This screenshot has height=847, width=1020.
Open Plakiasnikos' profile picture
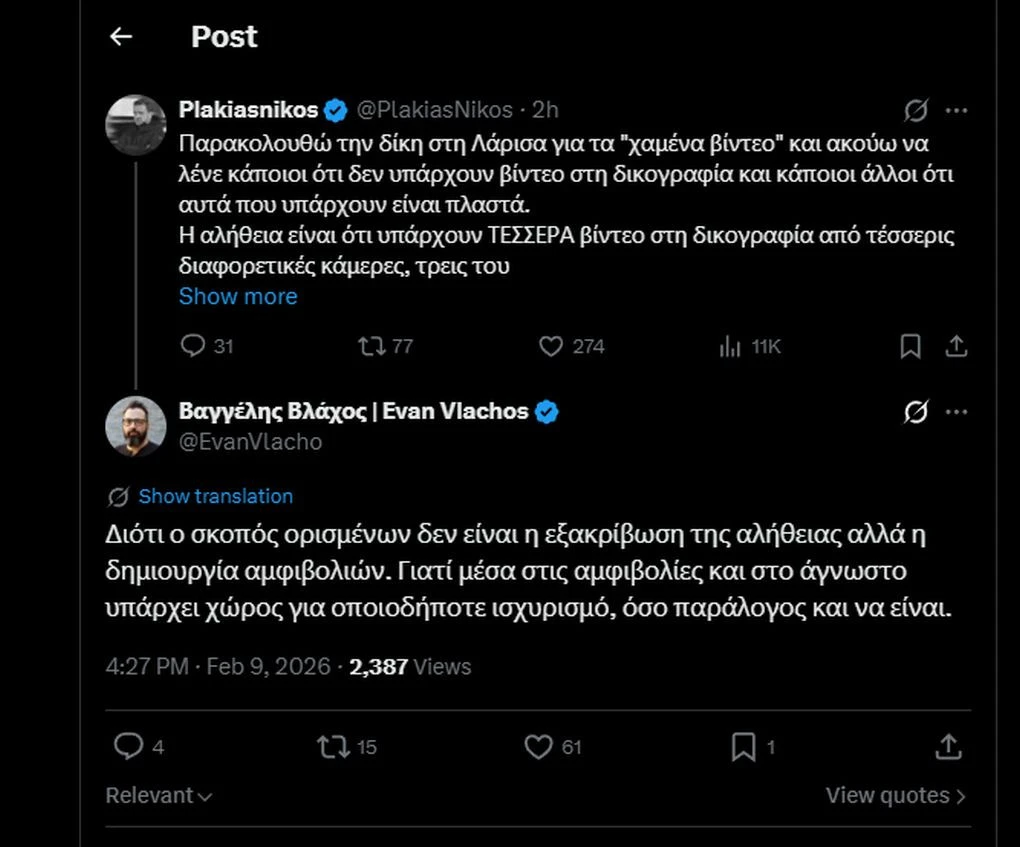[x=136, y=125]
